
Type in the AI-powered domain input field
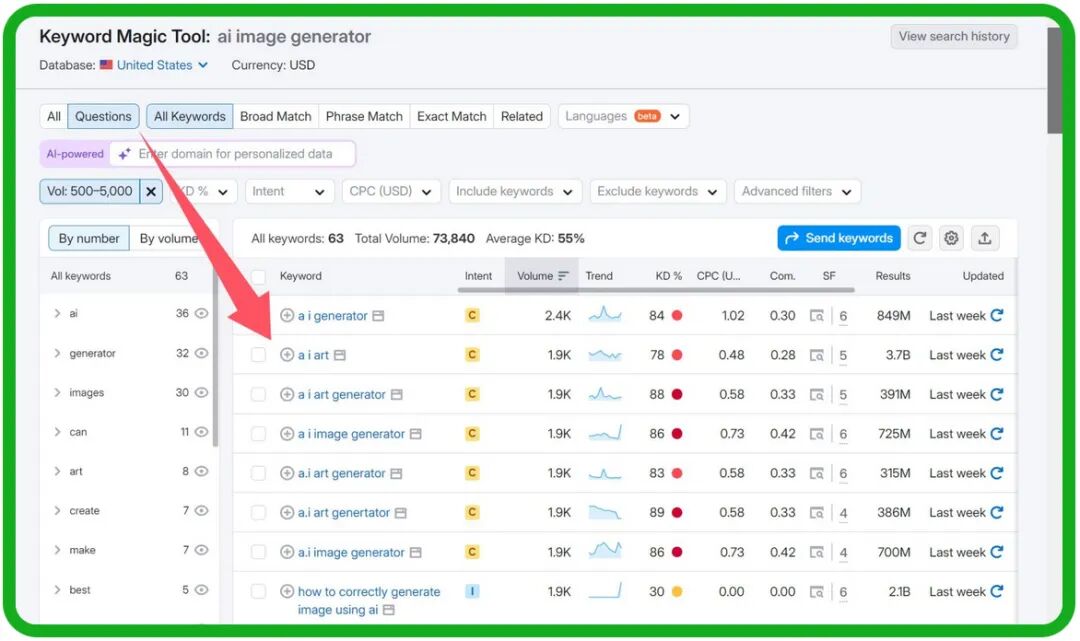click(240, 154)
